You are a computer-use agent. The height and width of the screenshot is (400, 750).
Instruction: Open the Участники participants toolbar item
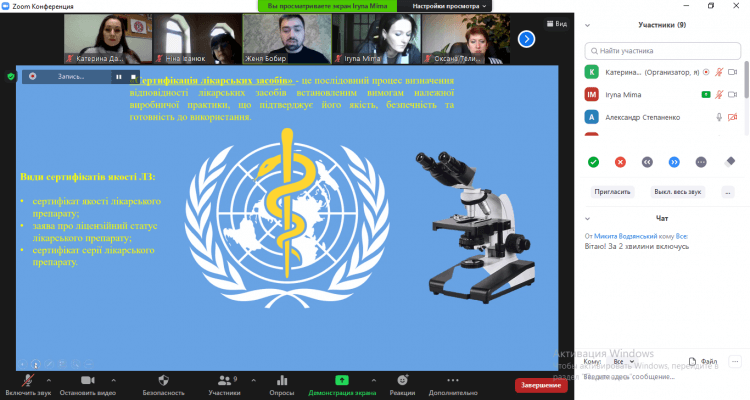pos(222,380)
